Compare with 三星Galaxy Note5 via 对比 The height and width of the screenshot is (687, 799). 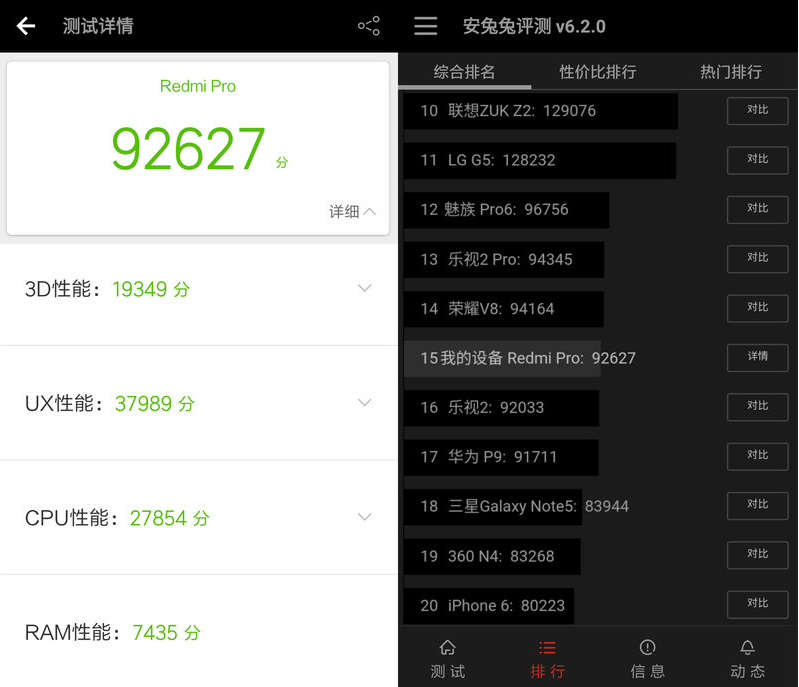point(758,506)
